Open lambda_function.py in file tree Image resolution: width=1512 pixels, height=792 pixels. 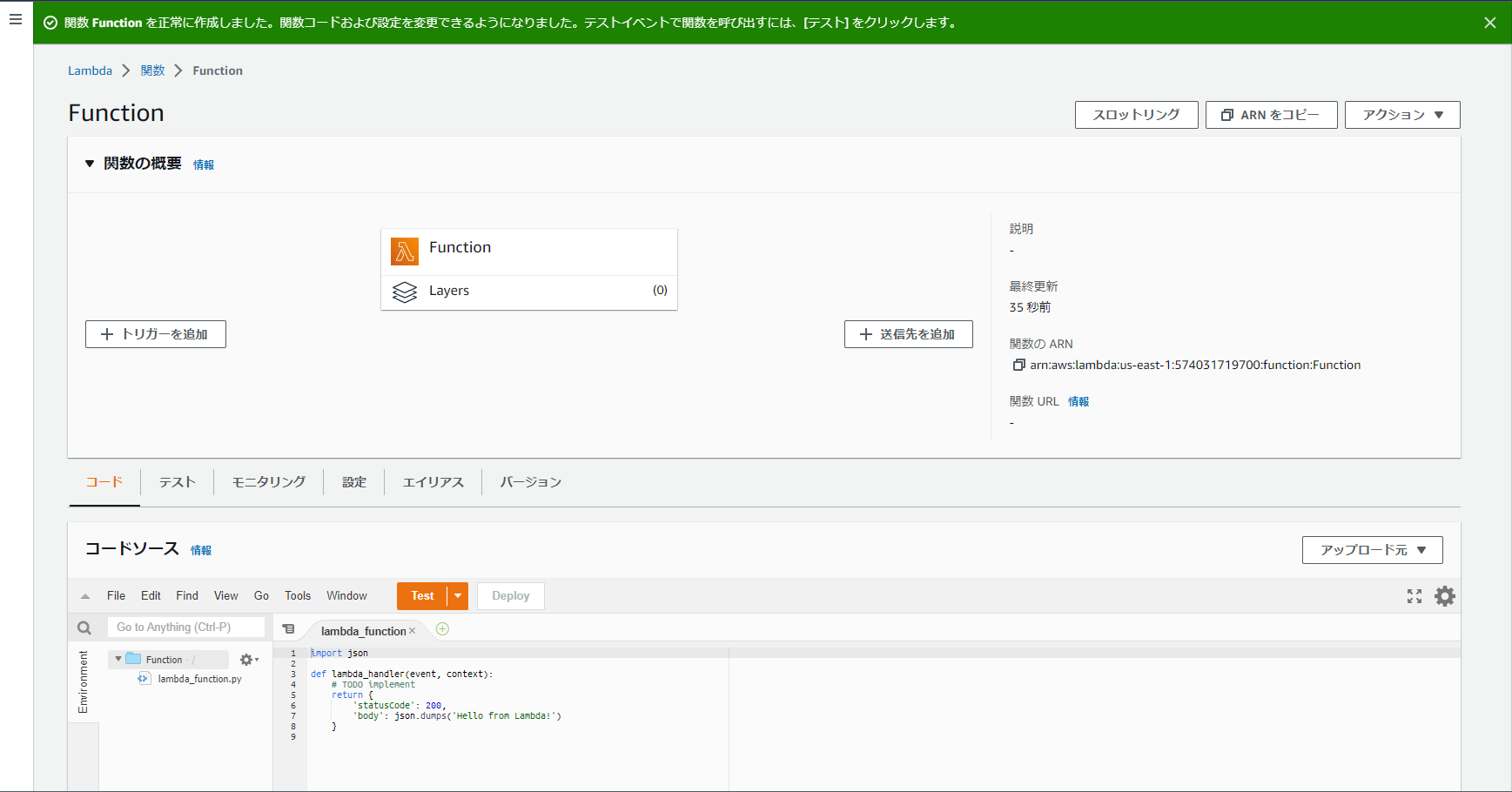click(199, 679)
